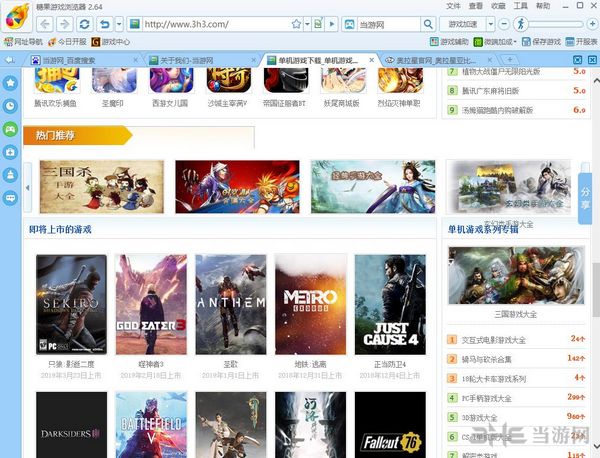Decrease speed with the minus button
Image resolution: width=600 pixels, height=458 pixels.
coord(504,24)
